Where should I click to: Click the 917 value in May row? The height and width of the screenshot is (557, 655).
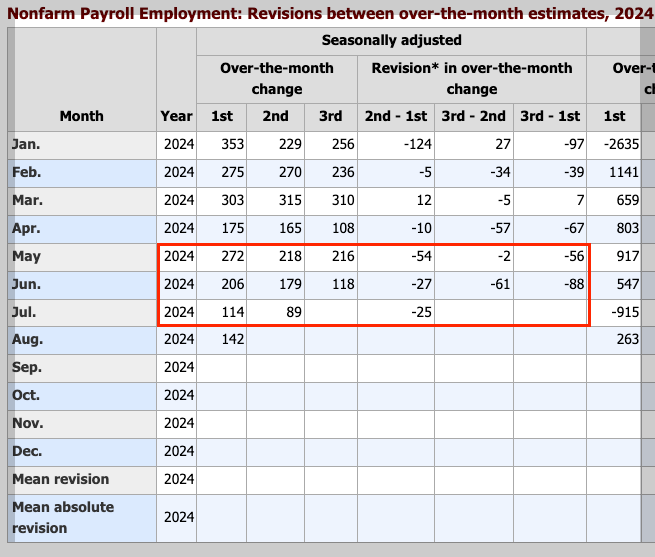[x=628, y=256]
